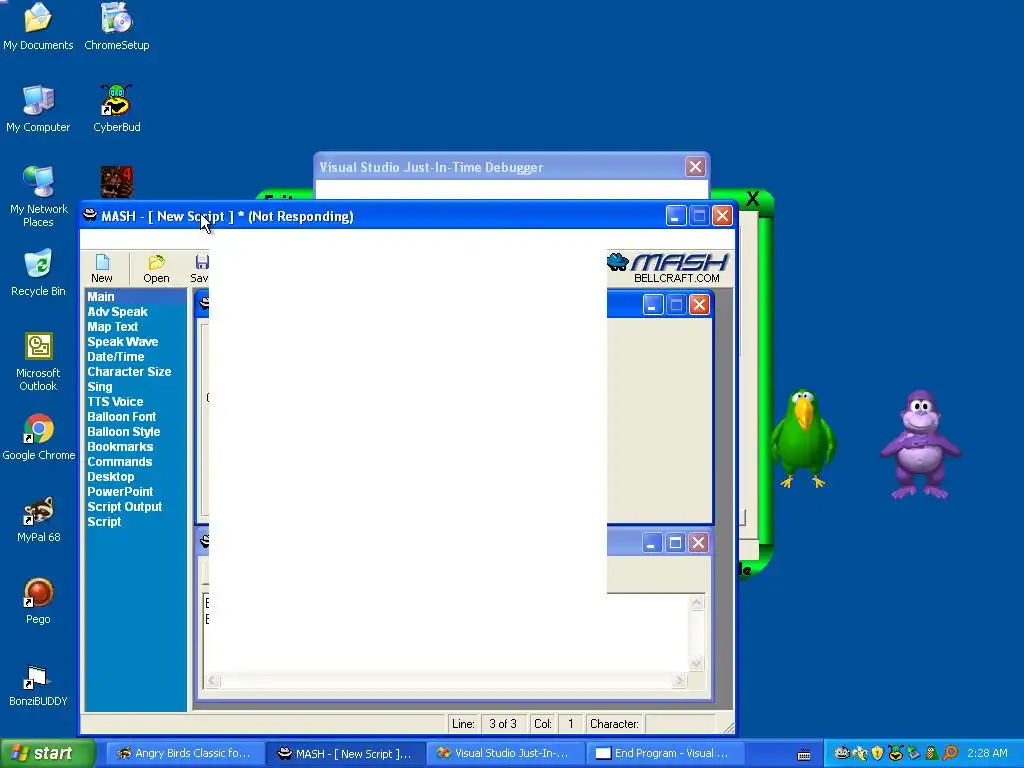
Task: Click the script editor scroll-down arrow
Action: point(697,664)
